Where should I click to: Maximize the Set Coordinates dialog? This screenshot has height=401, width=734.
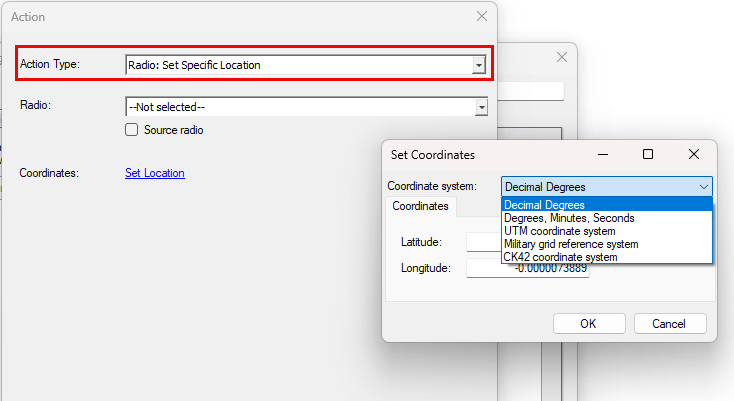[x=648, y=154]
